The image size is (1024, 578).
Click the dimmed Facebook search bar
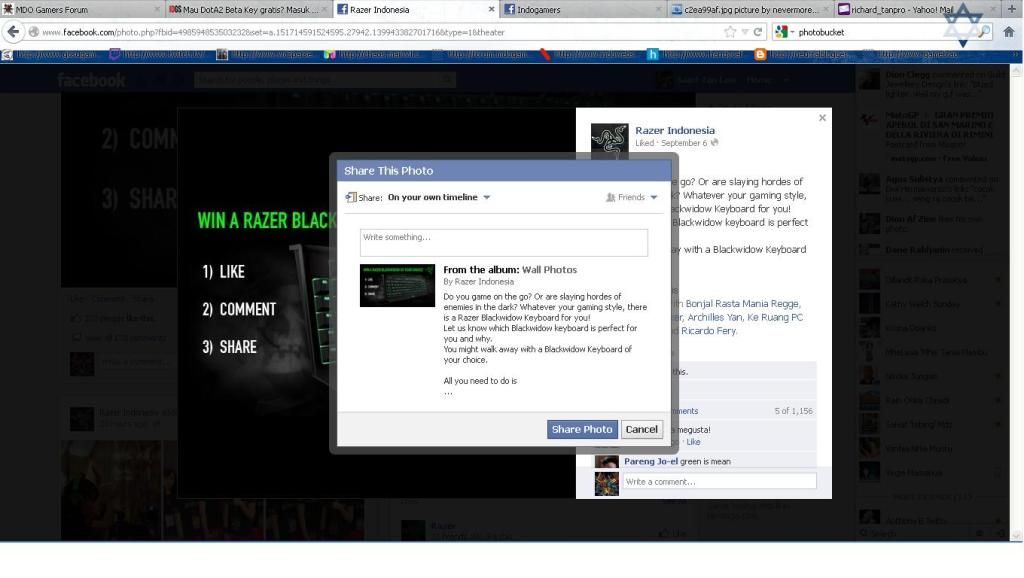click(325, 80)
